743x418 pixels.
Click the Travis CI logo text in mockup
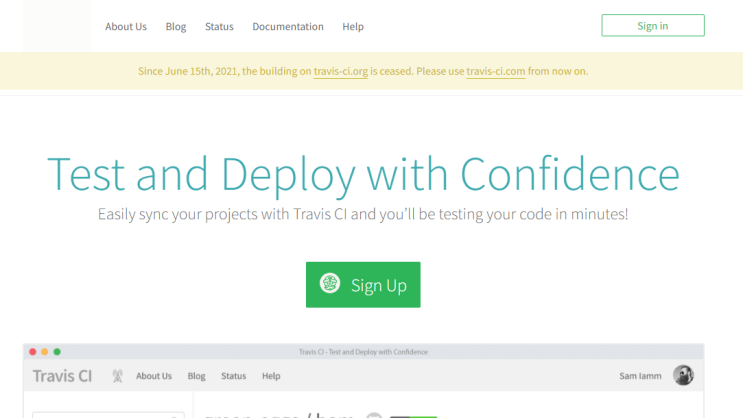coord(62,376)
